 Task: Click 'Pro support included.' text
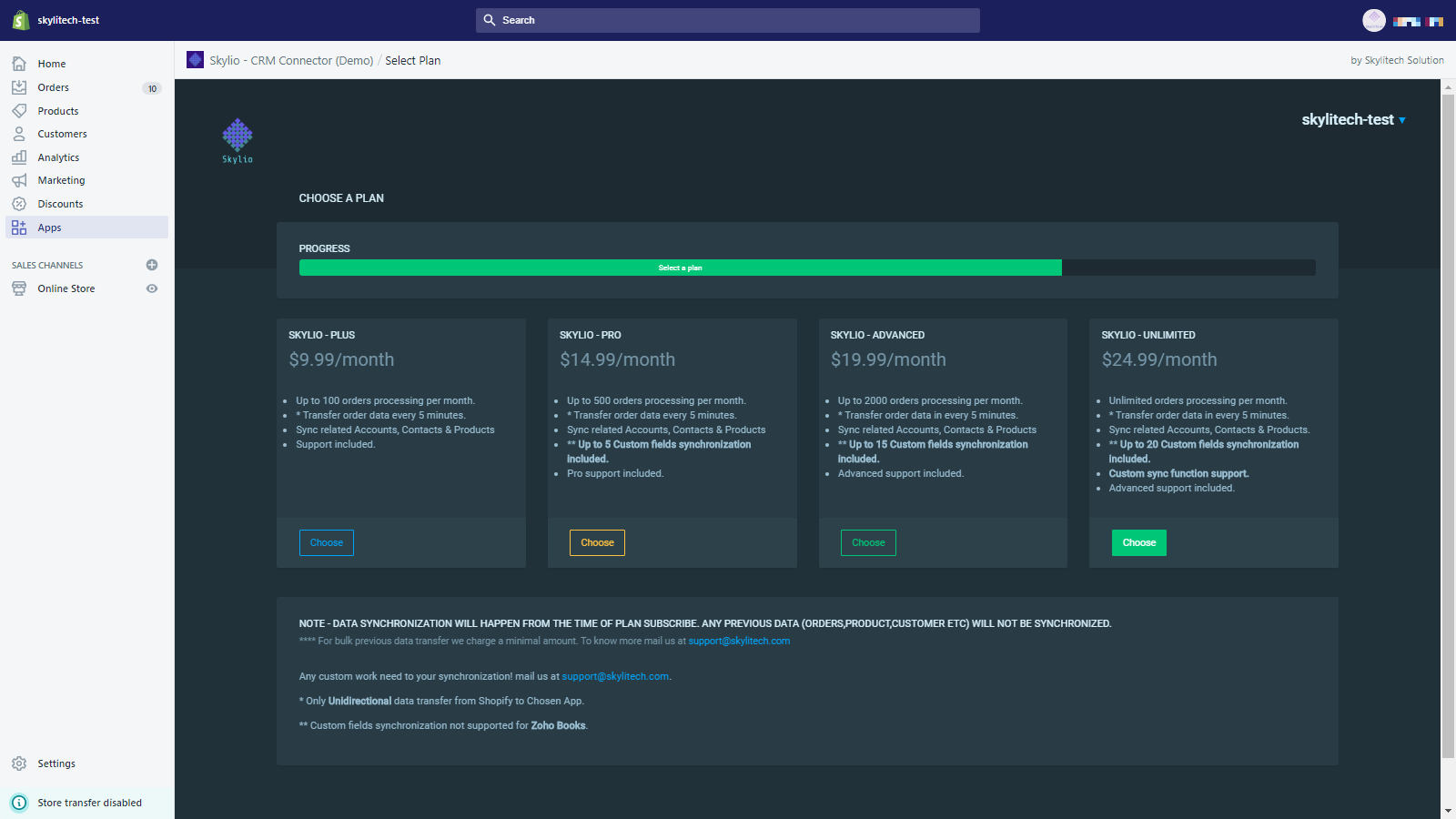pos(615,473)
